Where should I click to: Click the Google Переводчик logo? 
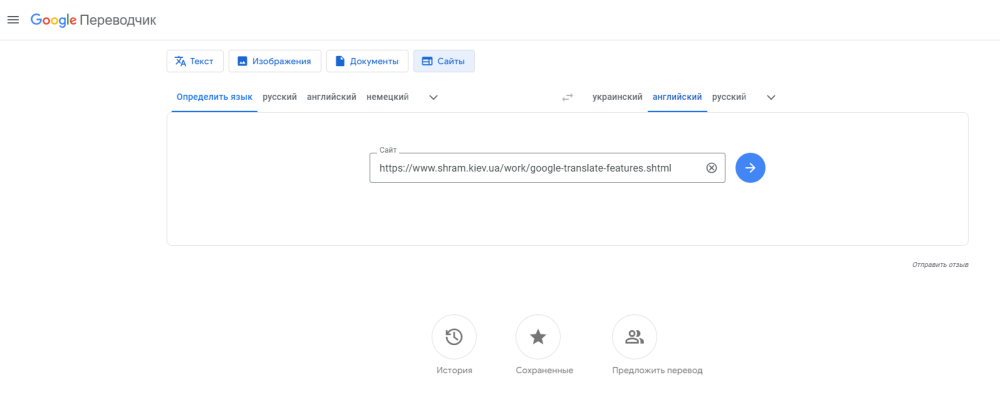coord(93,20)
